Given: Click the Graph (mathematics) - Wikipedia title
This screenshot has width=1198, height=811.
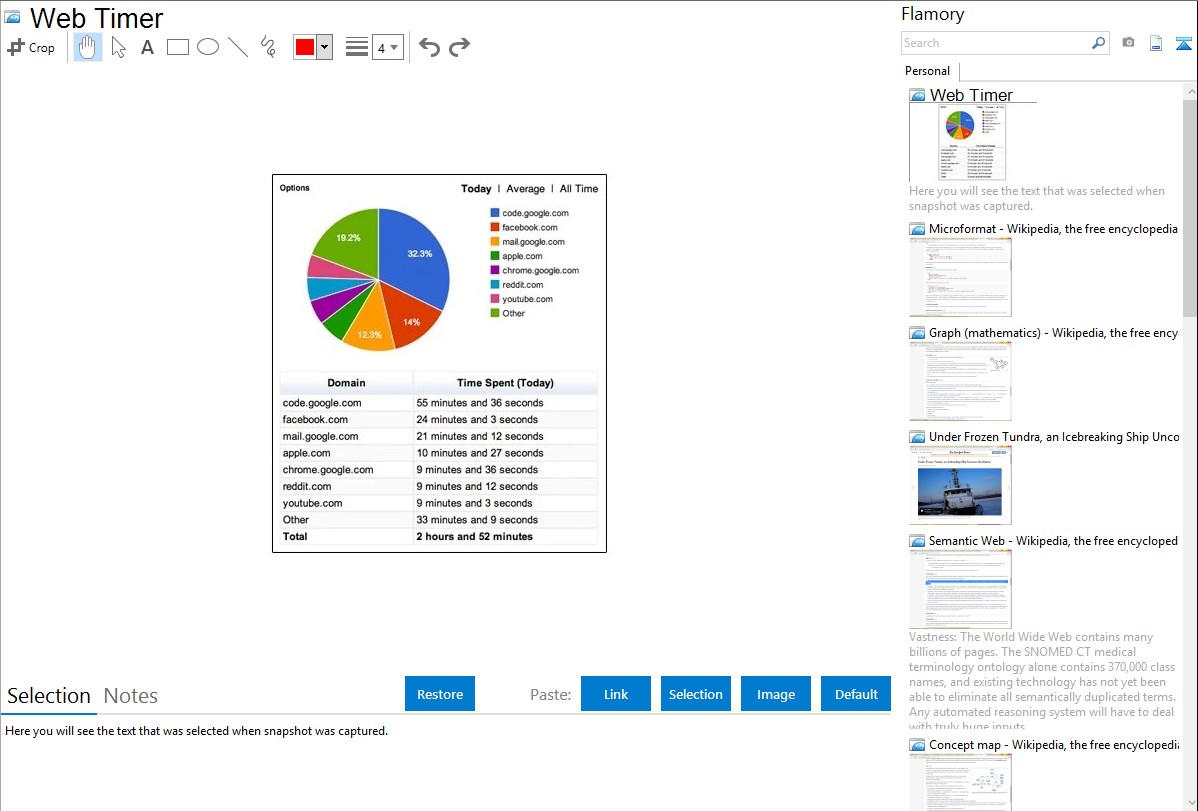Looking at the screenshot, I should (1053, 333).
